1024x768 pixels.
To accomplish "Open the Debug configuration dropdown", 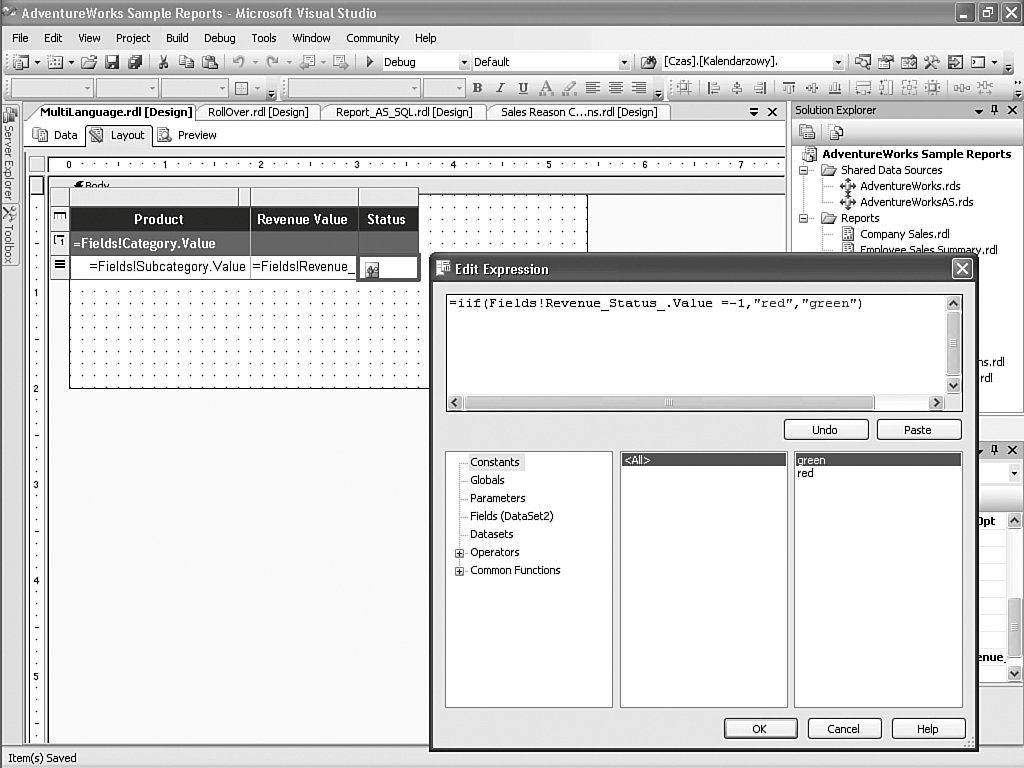I will click(464, 63).
